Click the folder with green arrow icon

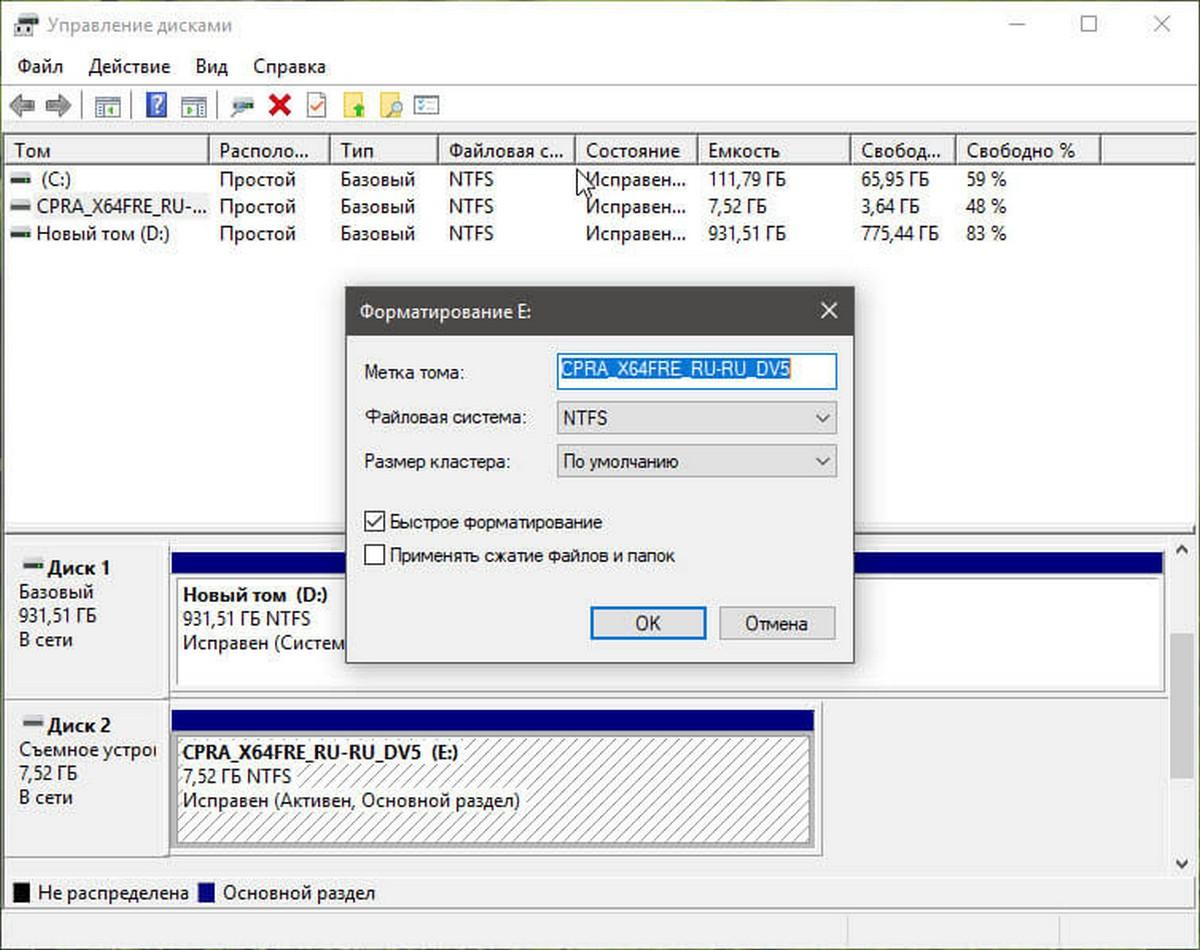354,105
